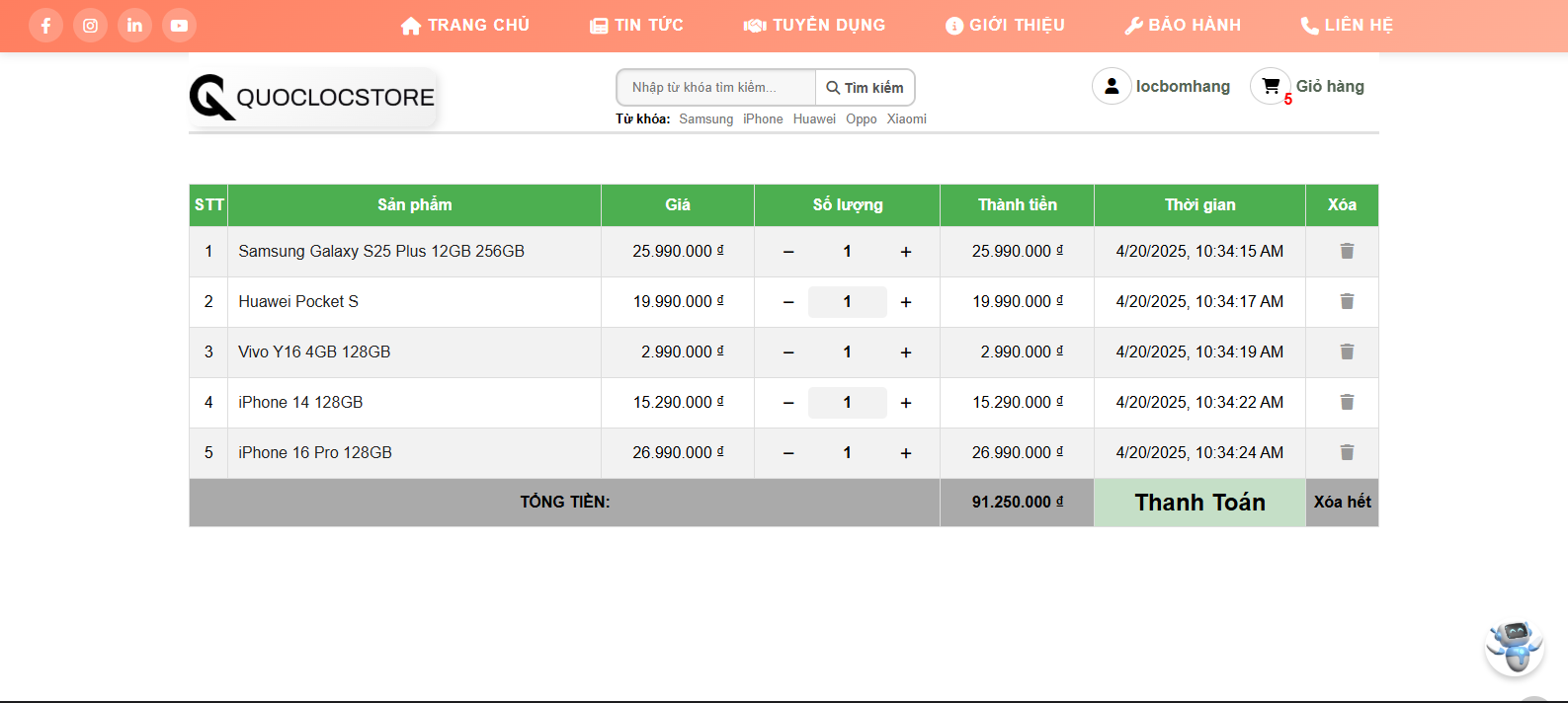Click the Thanh Toán checkout button

[1199, 503]
